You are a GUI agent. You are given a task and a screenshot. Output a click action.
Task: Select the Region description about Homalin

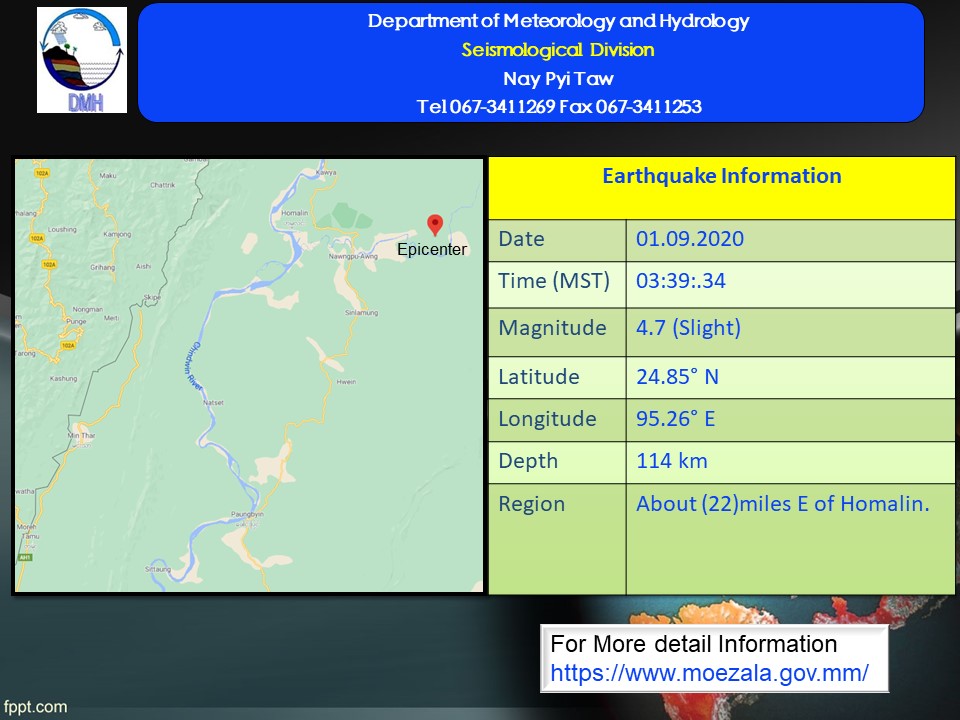point(783,504)
